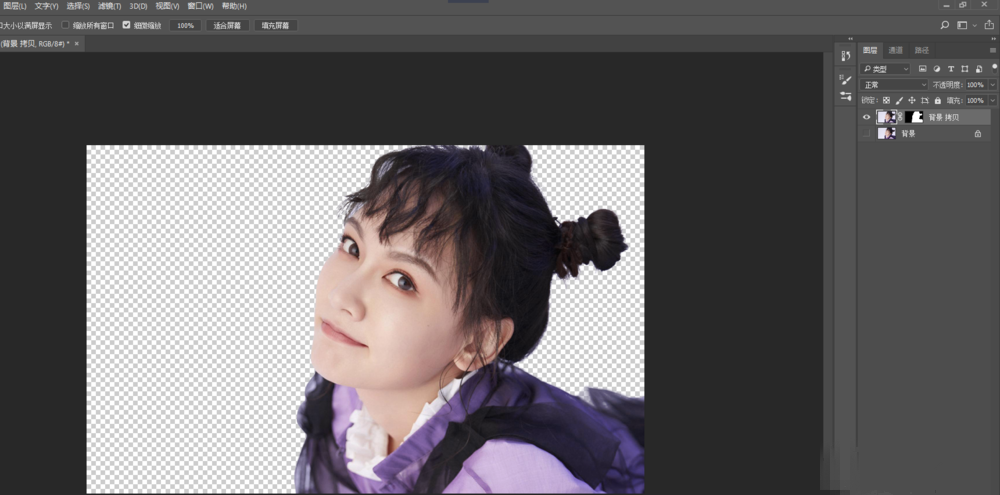Click the 填充屏幕 button

(x=276, y=26)
